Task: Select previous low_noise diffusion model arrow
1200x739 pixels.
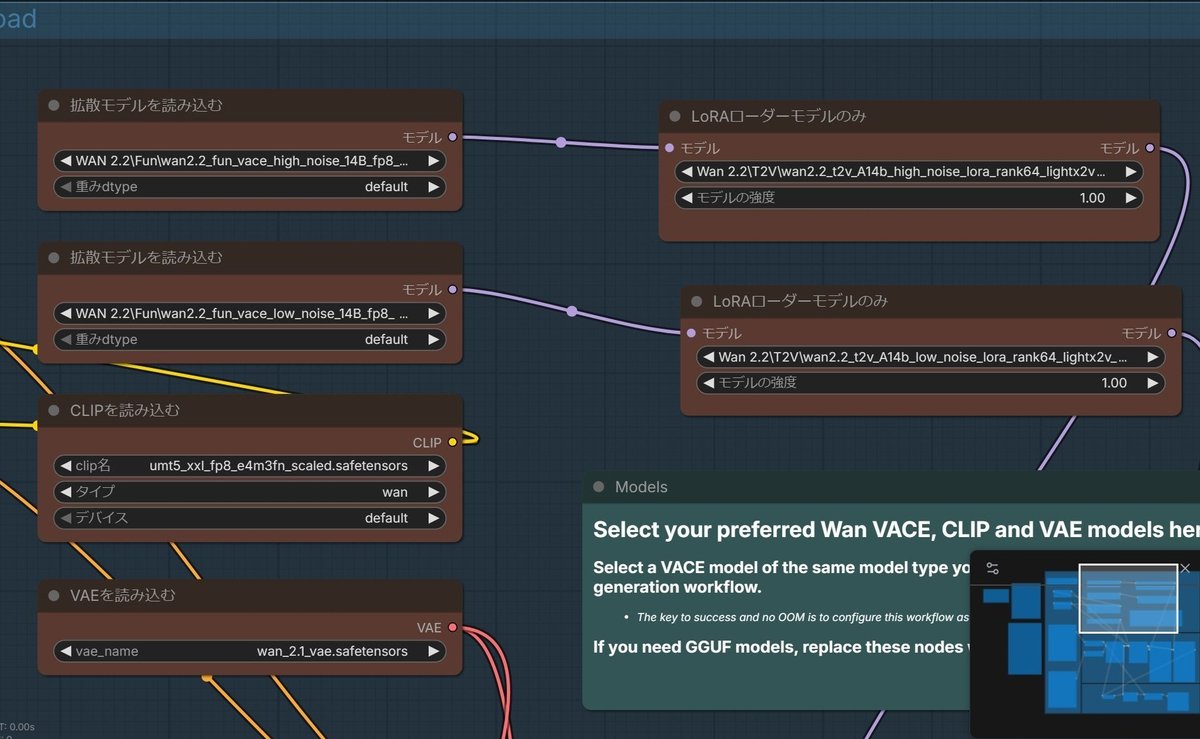Action: tap(66, 314)
